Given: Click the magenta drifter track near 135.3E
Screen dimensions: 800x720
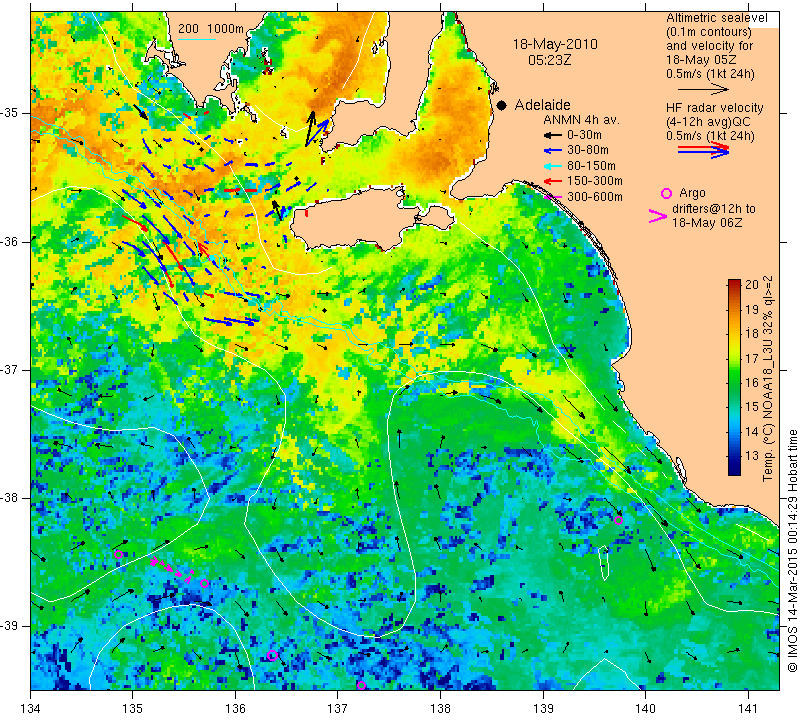Looking at the screenshot, I should coord(172,569).
